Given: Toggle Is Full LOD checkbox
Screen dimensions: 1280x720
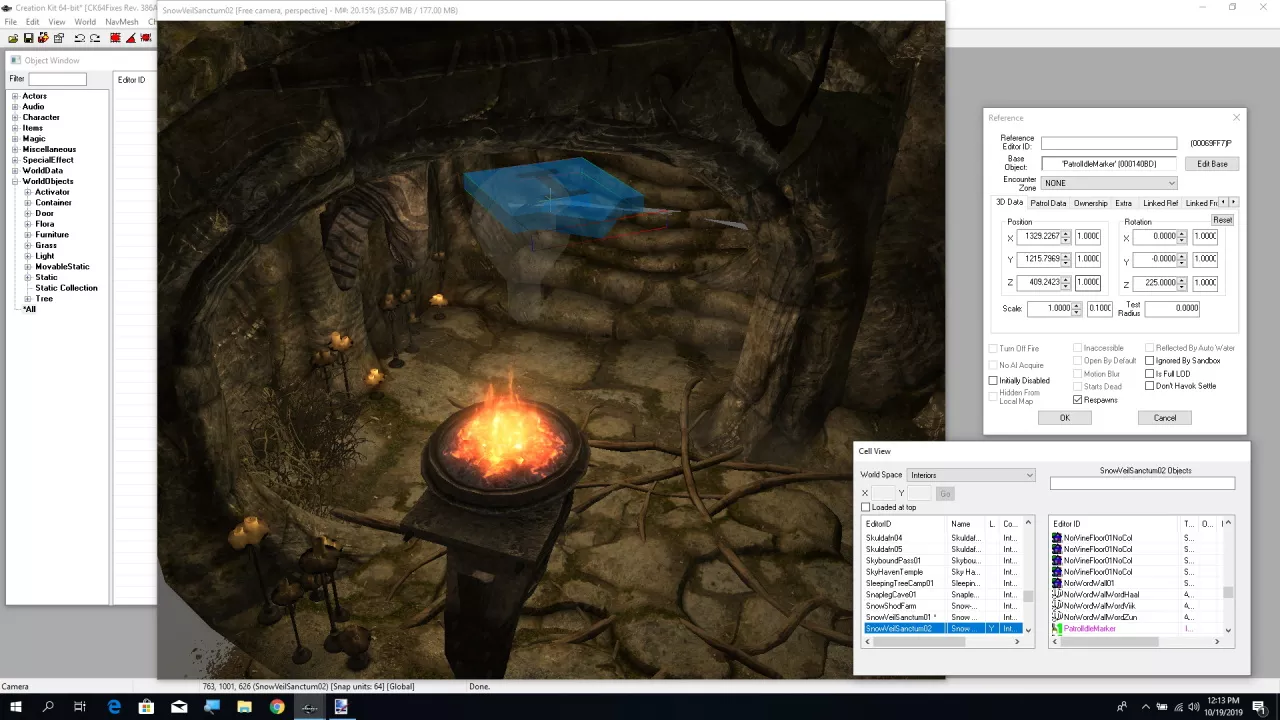Looking at the screenshot, I should coord(1150,374).
